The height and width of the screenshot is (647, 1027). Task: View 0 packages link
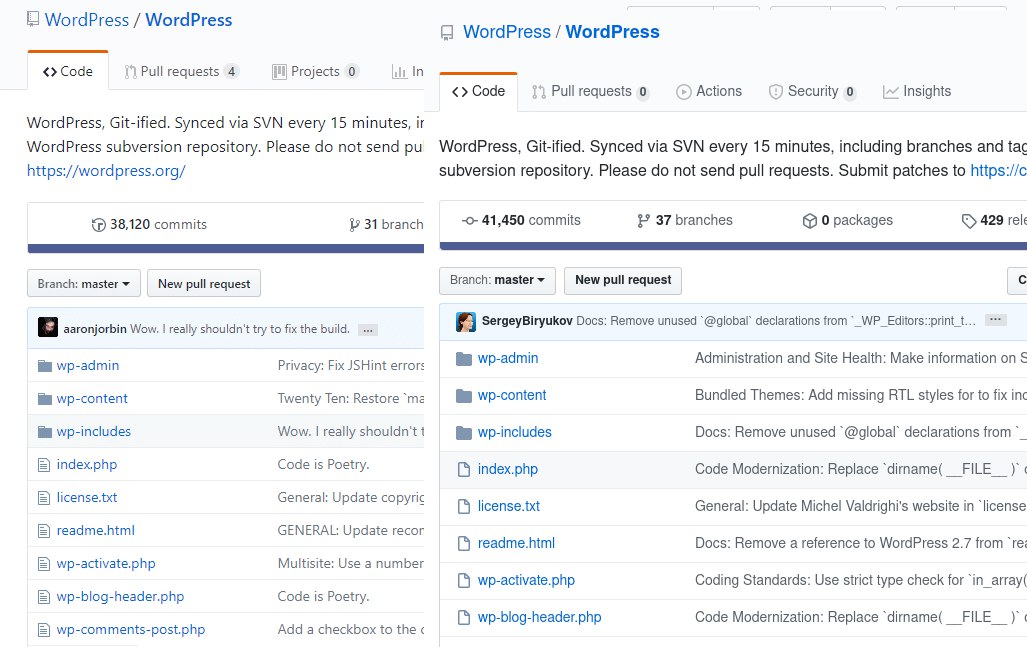pos(848,221)
